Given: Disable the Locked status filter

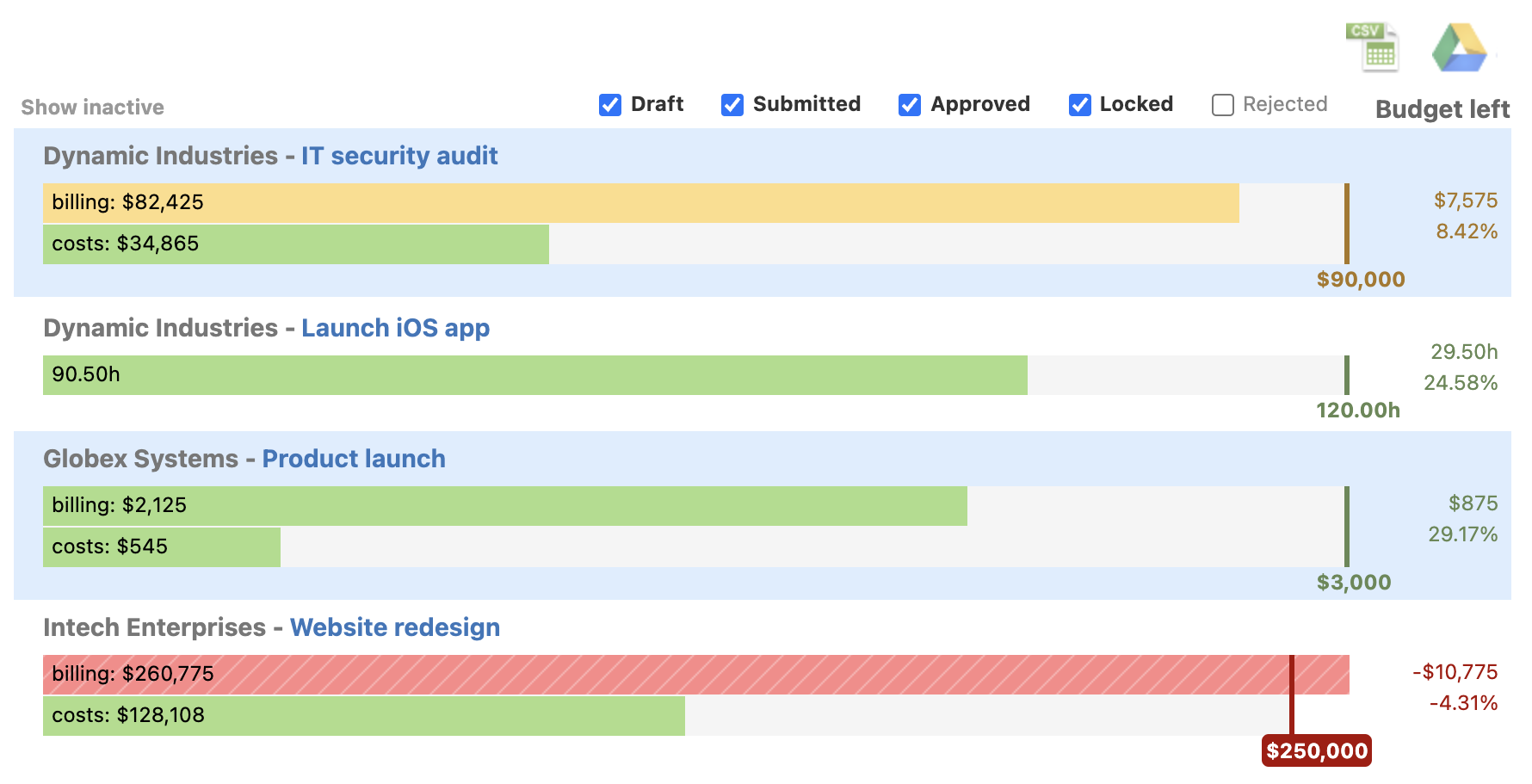Looking at the screenshot, I should point(1079,105).
